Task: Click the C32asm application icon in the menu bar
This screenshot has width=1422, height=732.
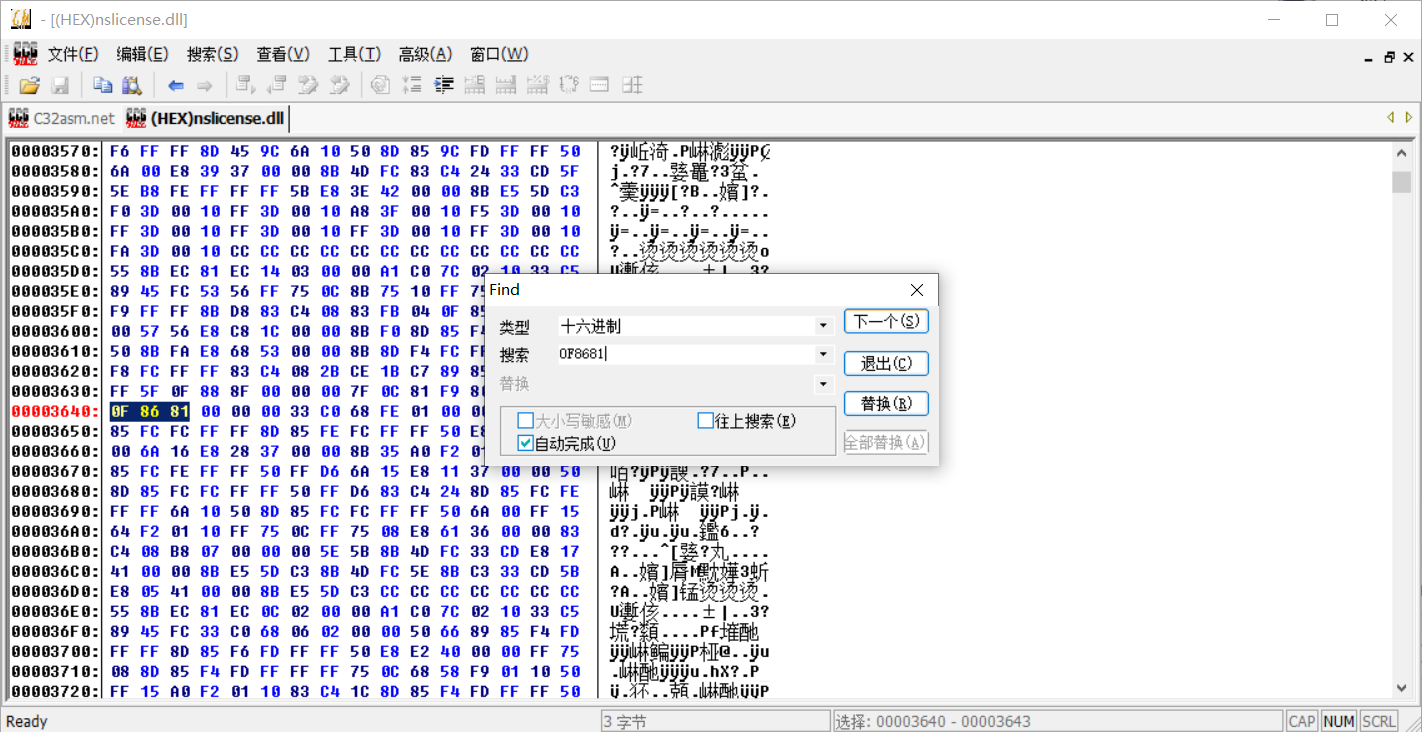Action: click(25, 54)
